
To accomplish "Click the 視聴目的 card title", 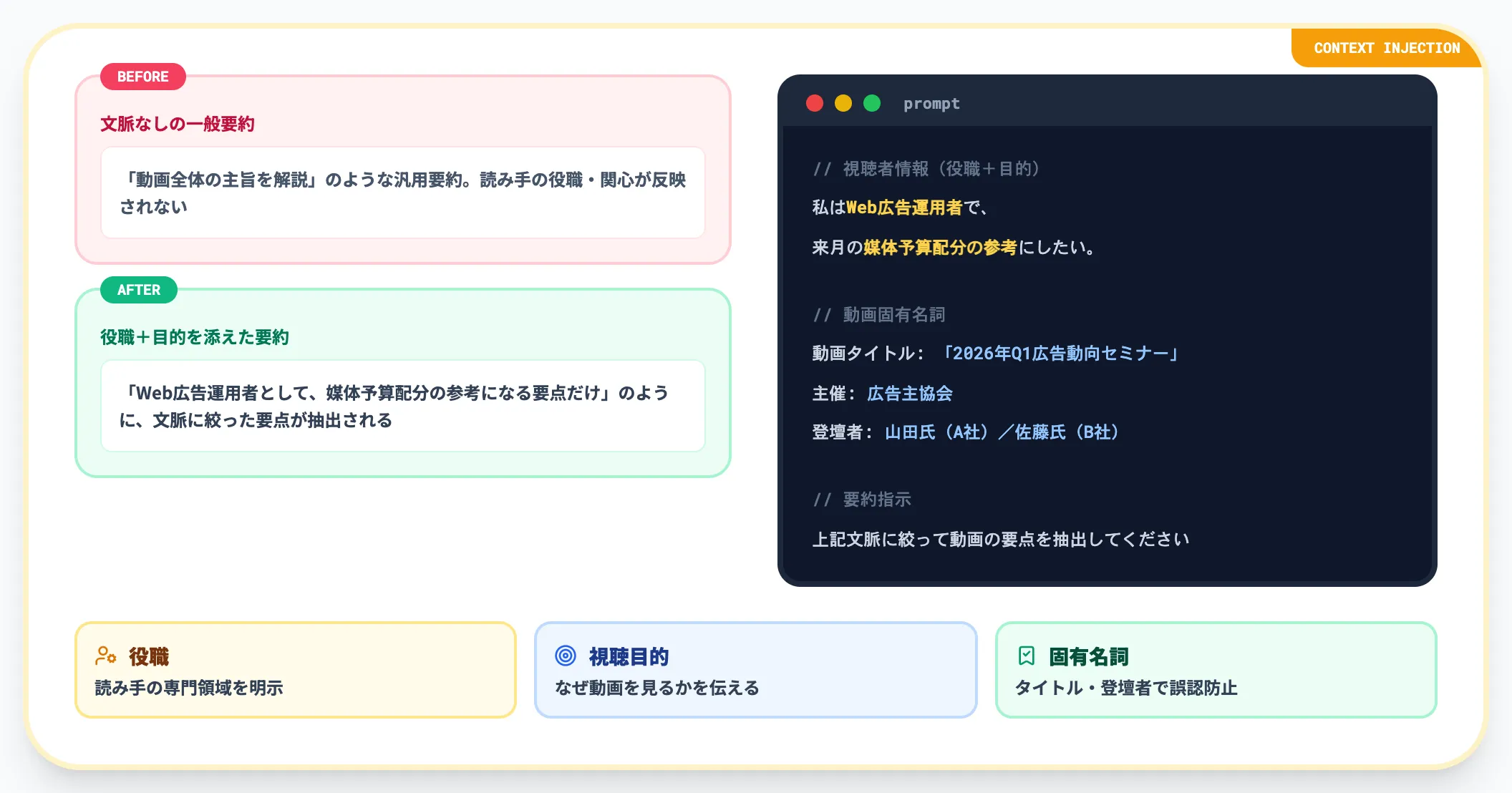I will (629, 656).
